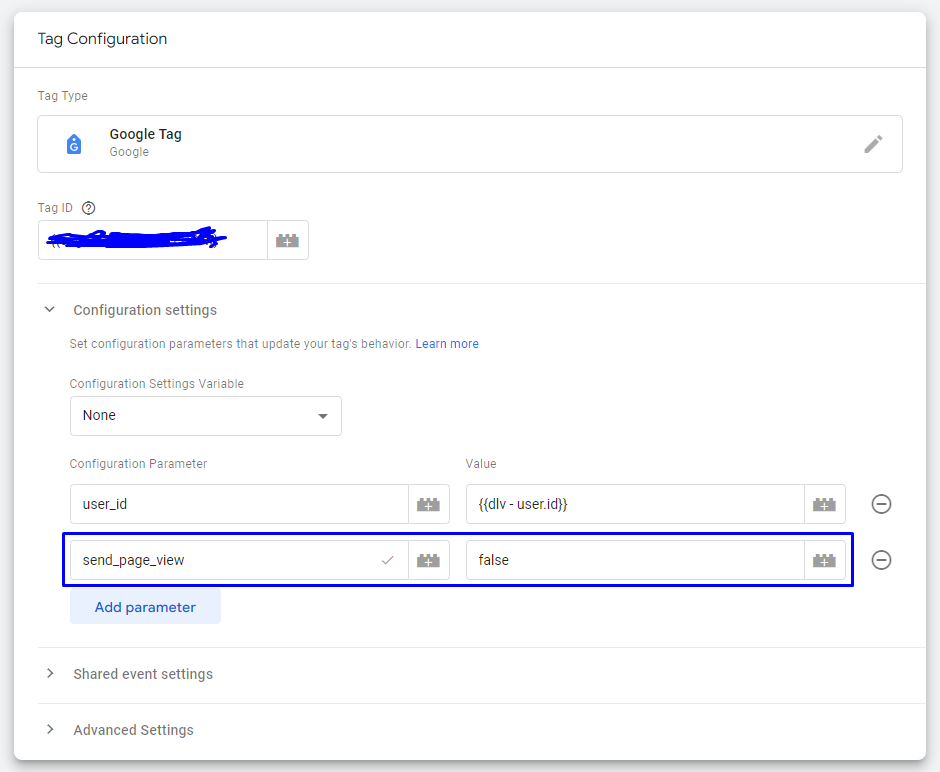Collapse the Configuration settings section
The image size is (940, 772).
pyautogui.click(x=50, y=310)
